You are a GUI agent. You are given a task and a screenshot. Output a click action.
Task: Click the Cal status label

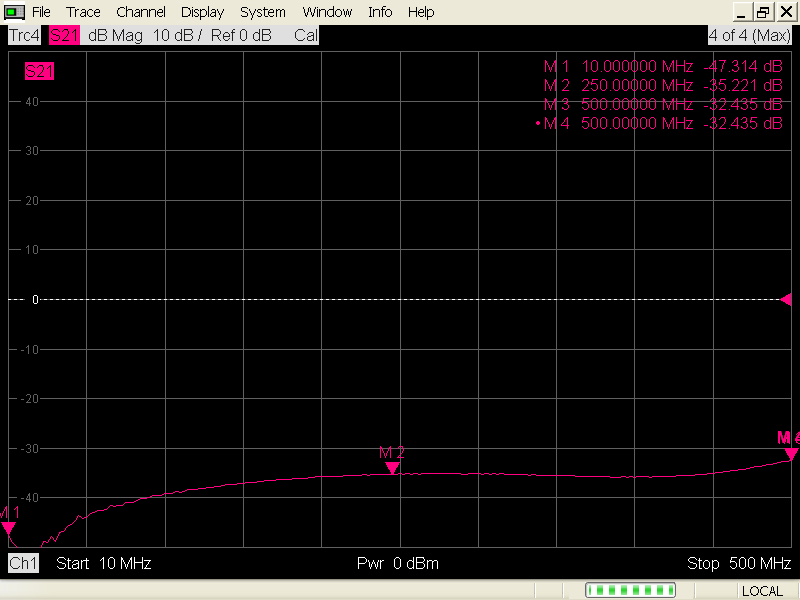306,35
